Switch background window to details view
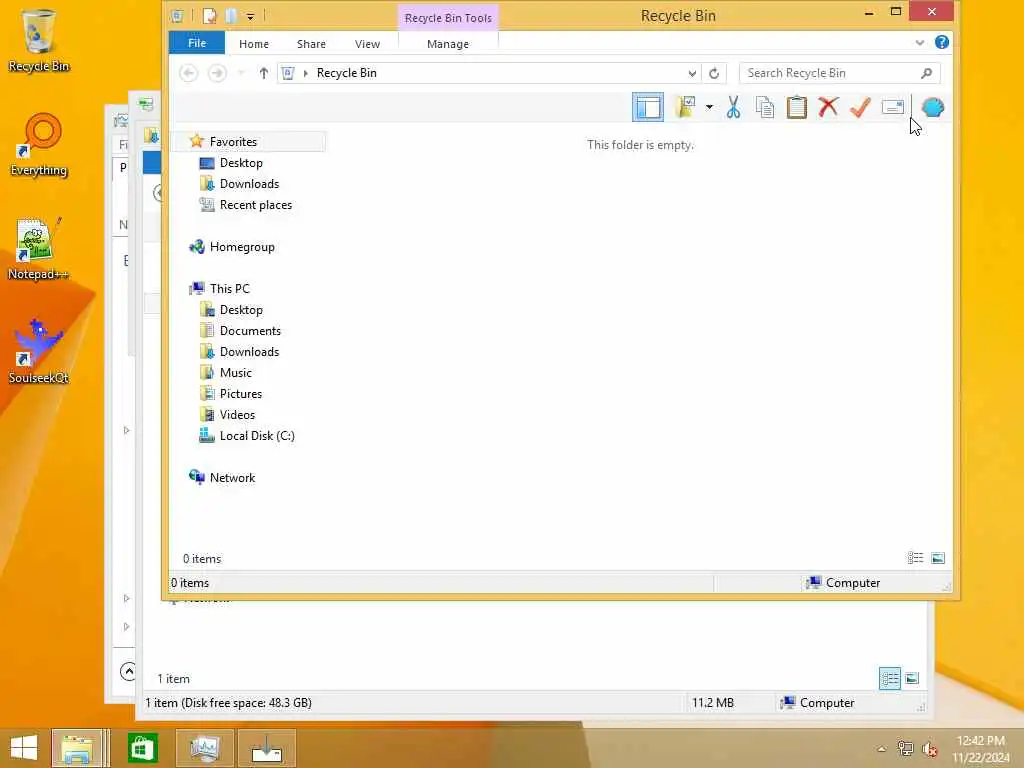This screenshot has width=1024, height=768. tap(889, 679)
